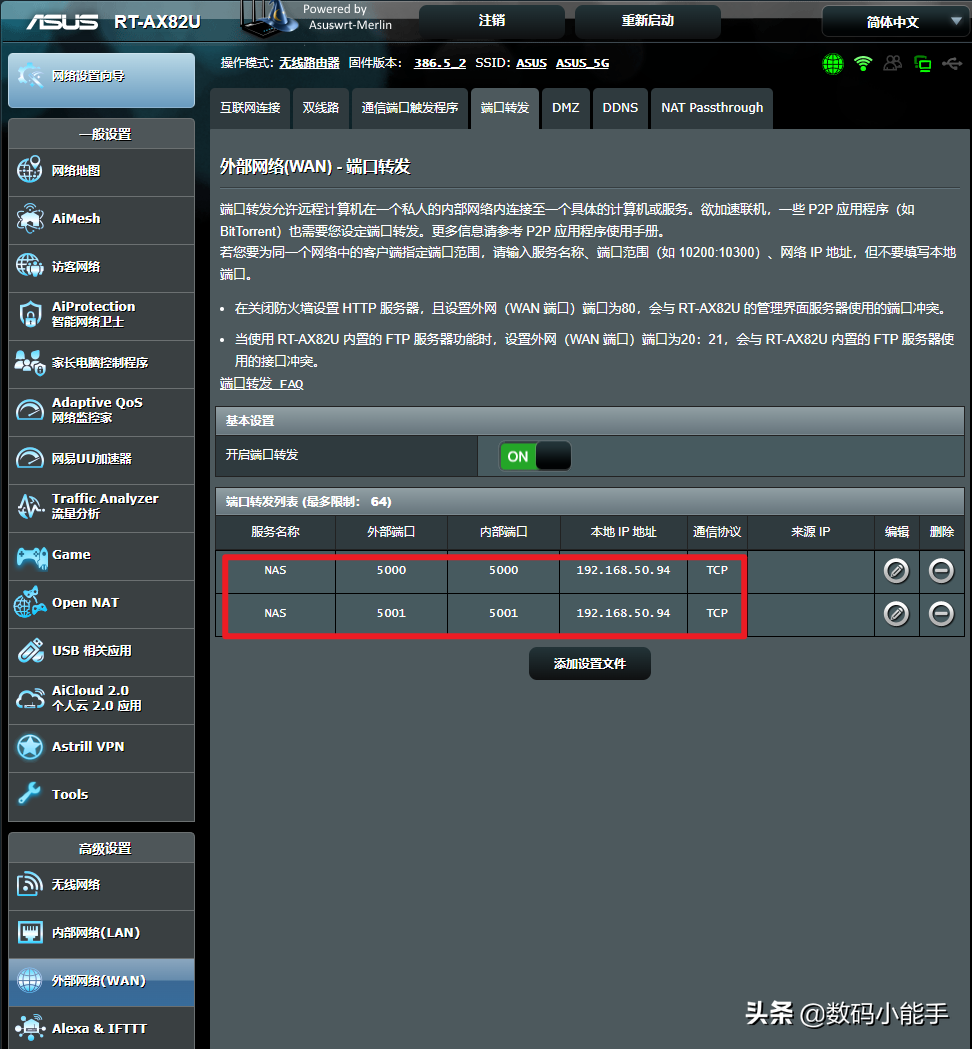Click the green client devices status icon
This screenshot has width=972, height=1049.
[922, 64]
